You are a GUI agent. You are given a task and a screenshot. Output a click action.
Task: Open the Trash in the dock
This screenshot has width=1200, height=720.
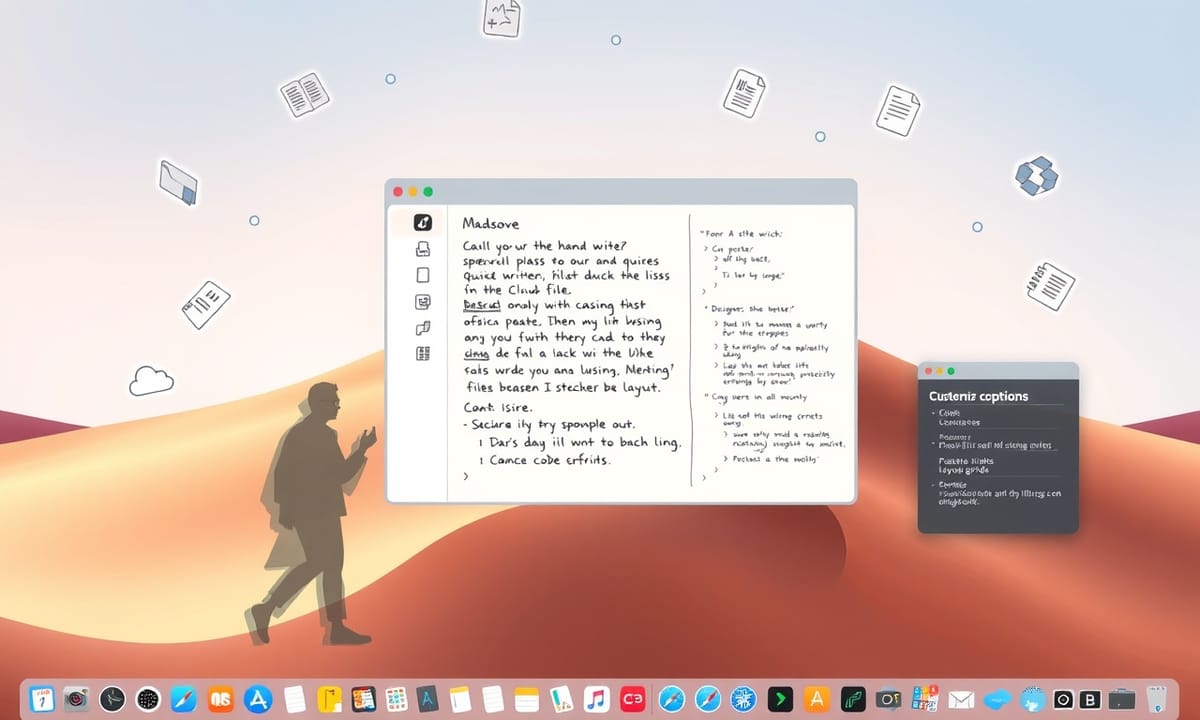click(1158, 698)
